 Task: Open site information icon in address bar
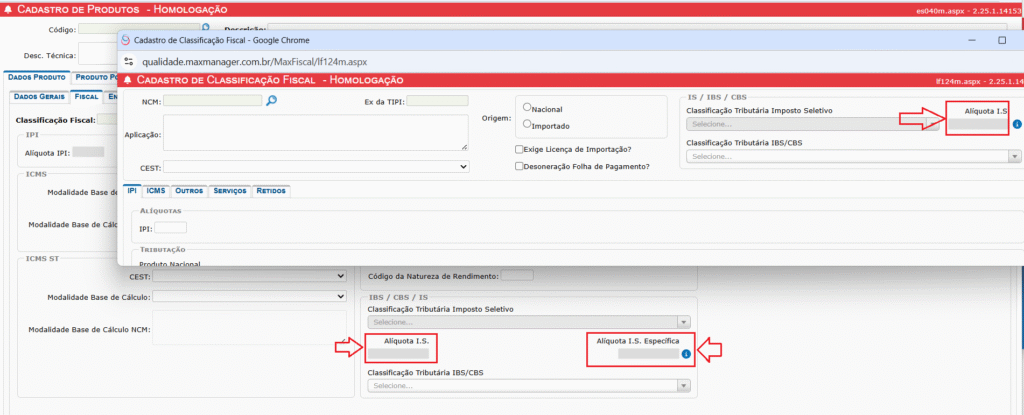pos(127,62)
